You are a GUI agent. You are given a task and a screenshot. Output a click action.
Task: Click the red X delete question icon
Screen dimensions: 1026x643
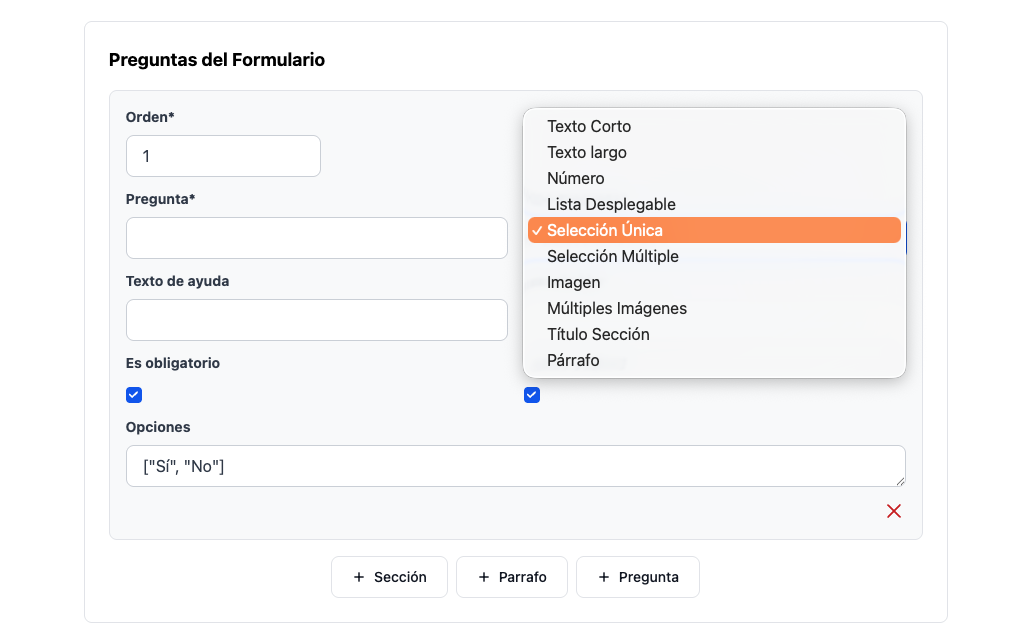click(894, 511)
